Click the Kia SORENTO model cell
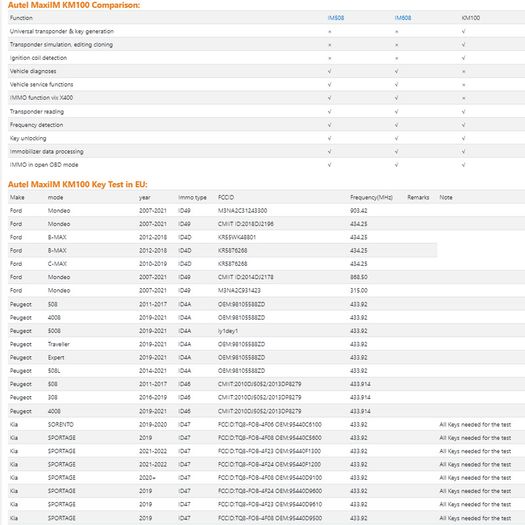This screenshot has height=525, width=525. 61,424
